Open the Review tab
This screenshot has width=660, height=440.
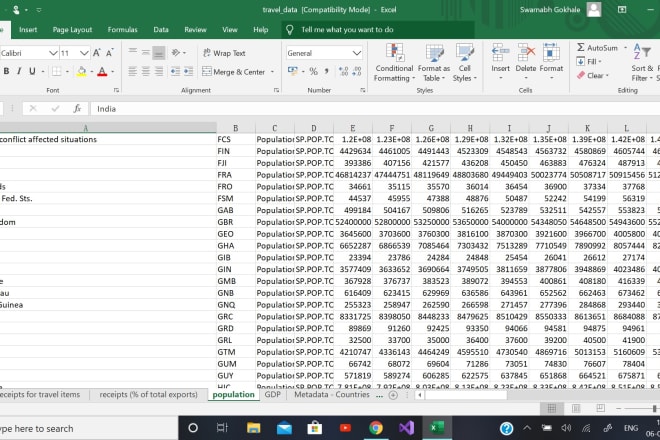[x=195, y=29]
